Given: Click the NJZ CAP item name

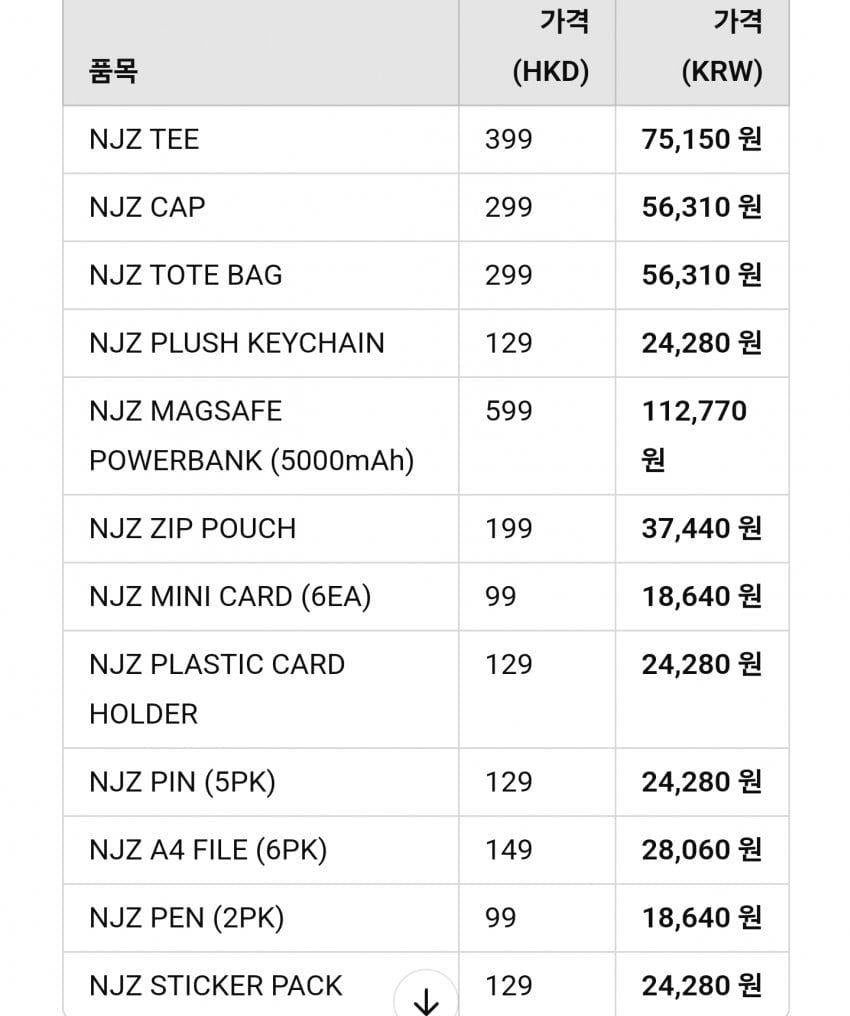Looking at the screenshot, I should pyautogui.click(x=147, y=207).
